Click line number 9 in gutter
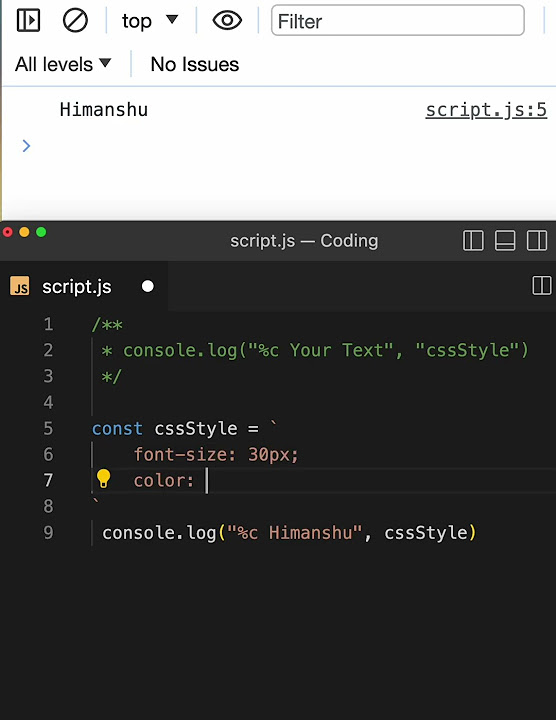Screen dimensions: 556x720 (48, 533)
